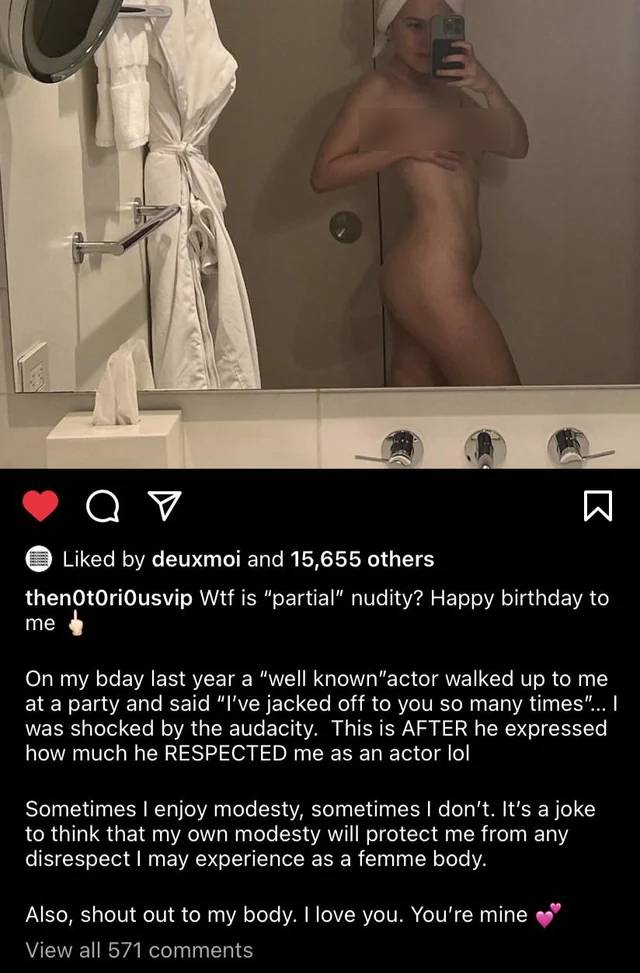This screenshot has width=640, height=973.
Task: Tap the paragraph starting "On my bday last year"
Action: [x=321, y=715]
